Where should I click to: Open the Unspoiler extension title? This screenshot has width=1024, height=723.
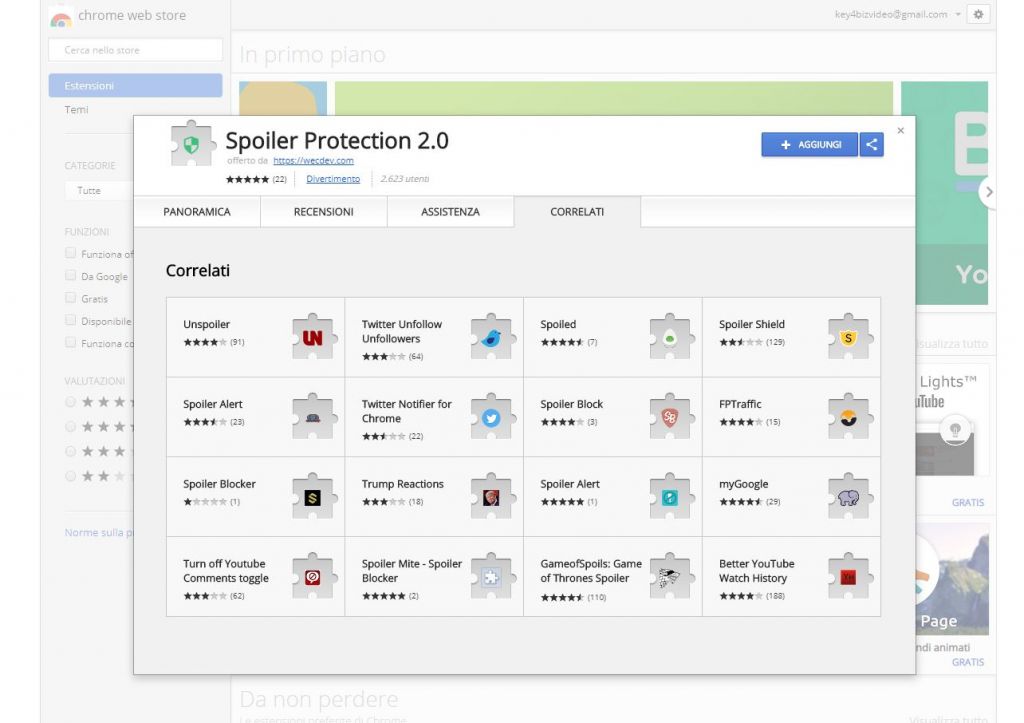coord(206,324)
